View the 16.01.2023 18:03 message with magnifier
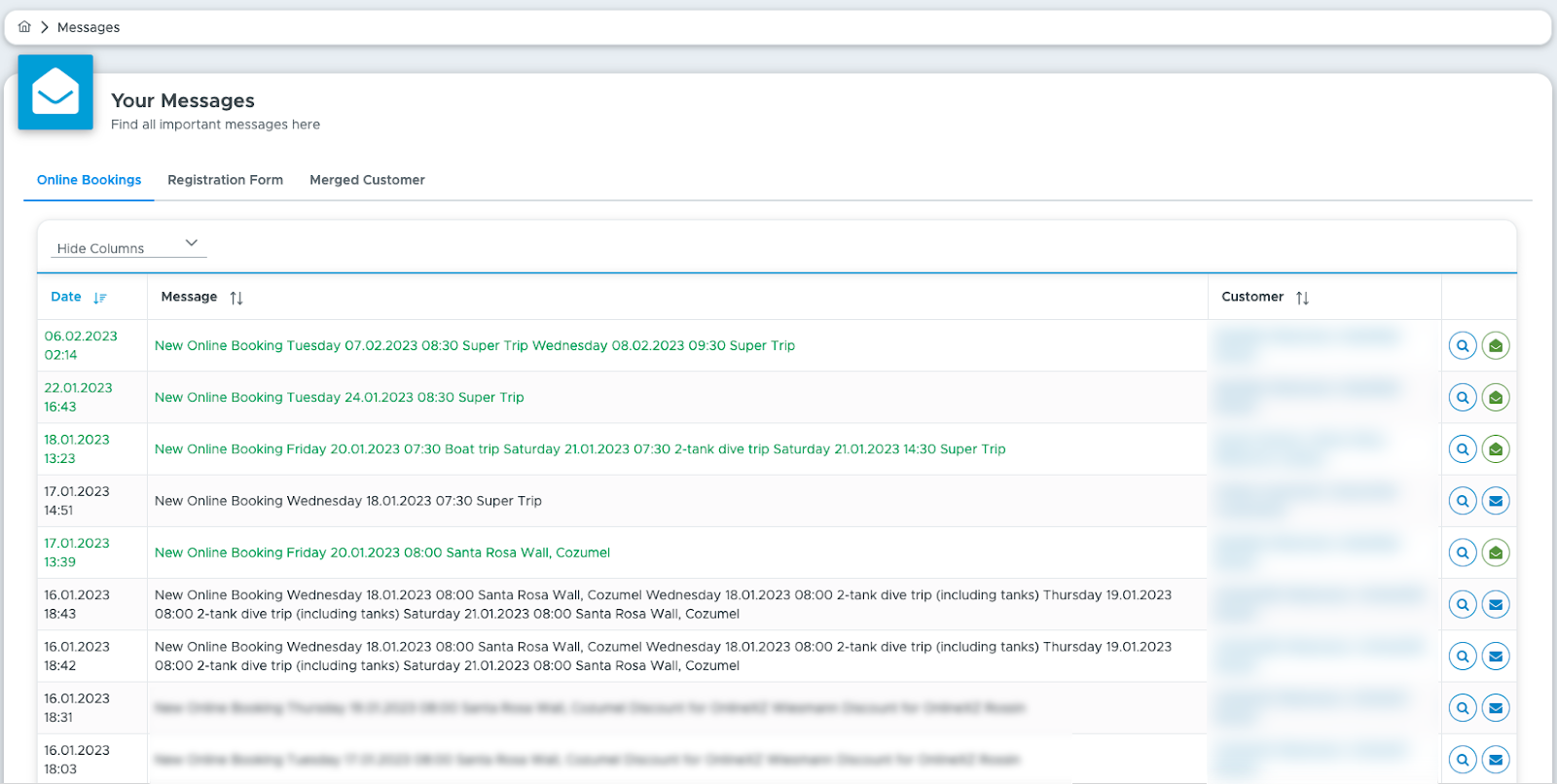1557x784 pixels. [1463, 760]
